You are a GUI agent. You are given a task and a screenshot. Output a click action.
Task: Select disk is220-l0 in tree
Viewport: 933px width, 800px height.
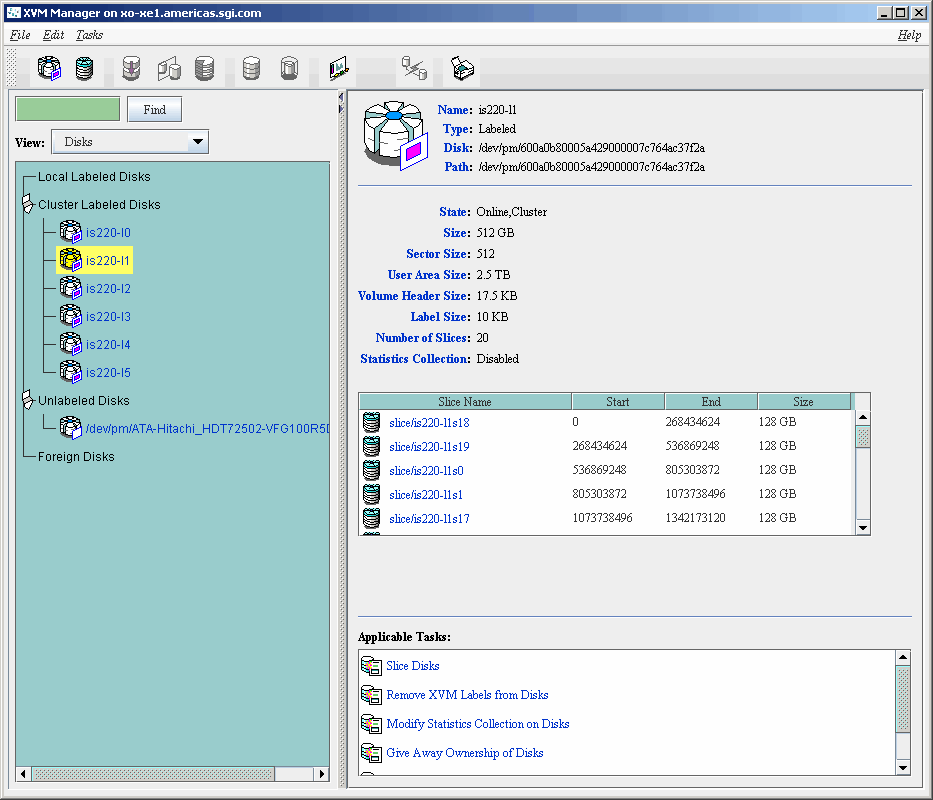click(95, 232)
